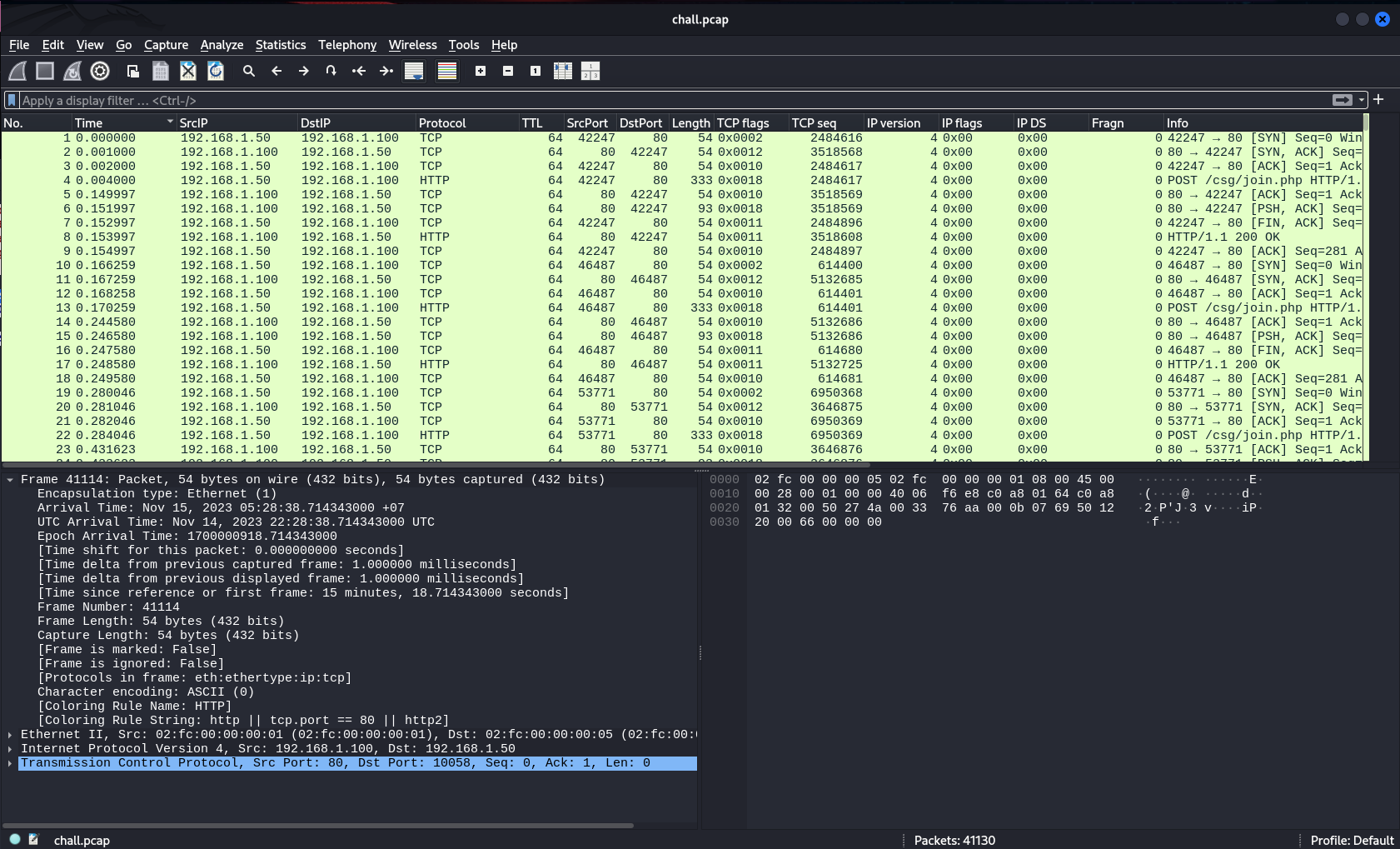Zoom in the packet text

(481, 71)
